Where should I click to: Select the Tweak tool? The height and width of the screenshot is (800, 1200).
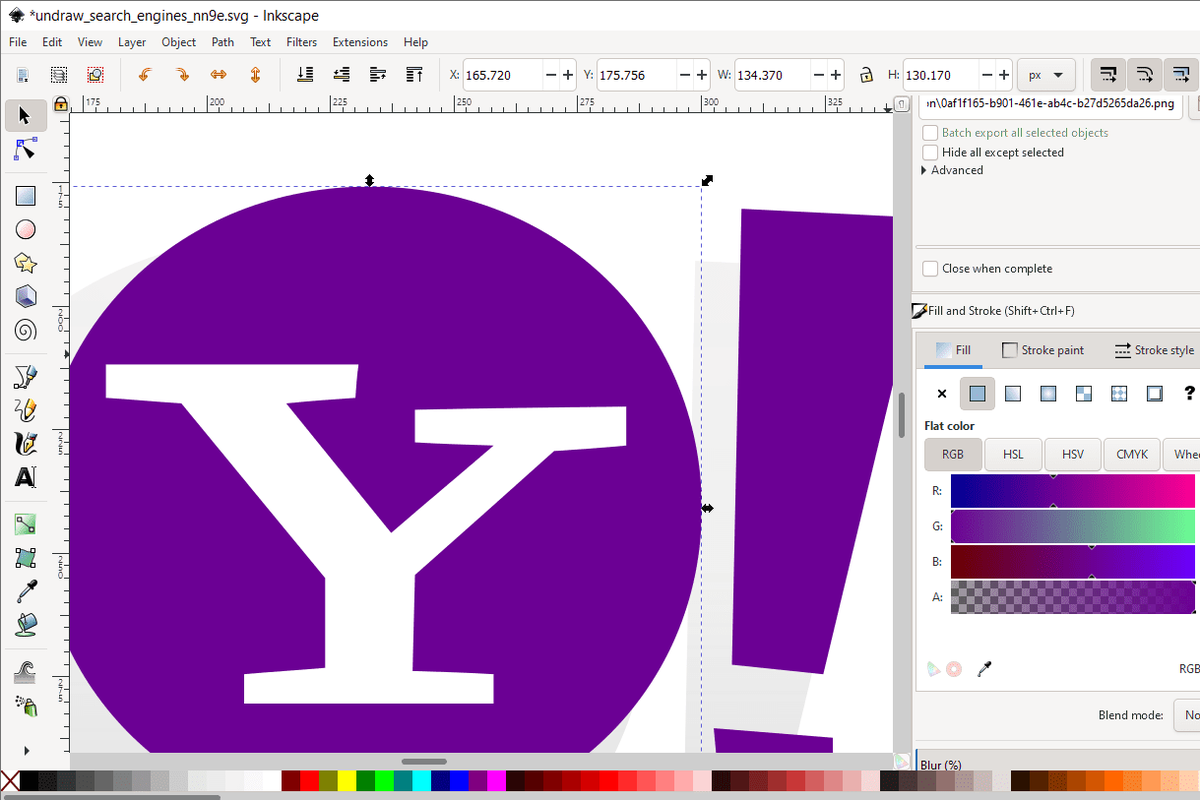(26, 672)
